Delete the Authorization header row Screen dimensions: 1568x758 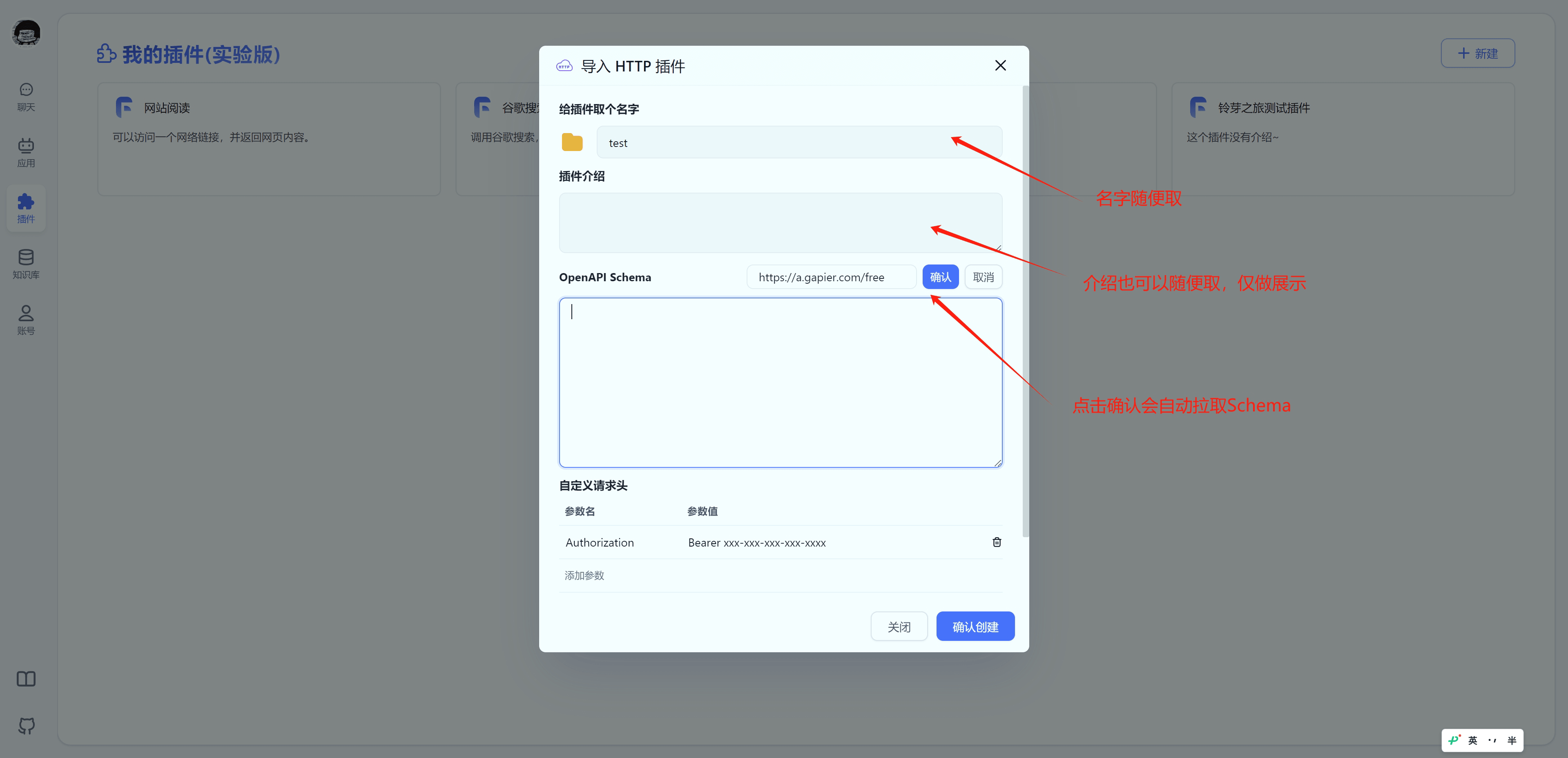(997, 542)
